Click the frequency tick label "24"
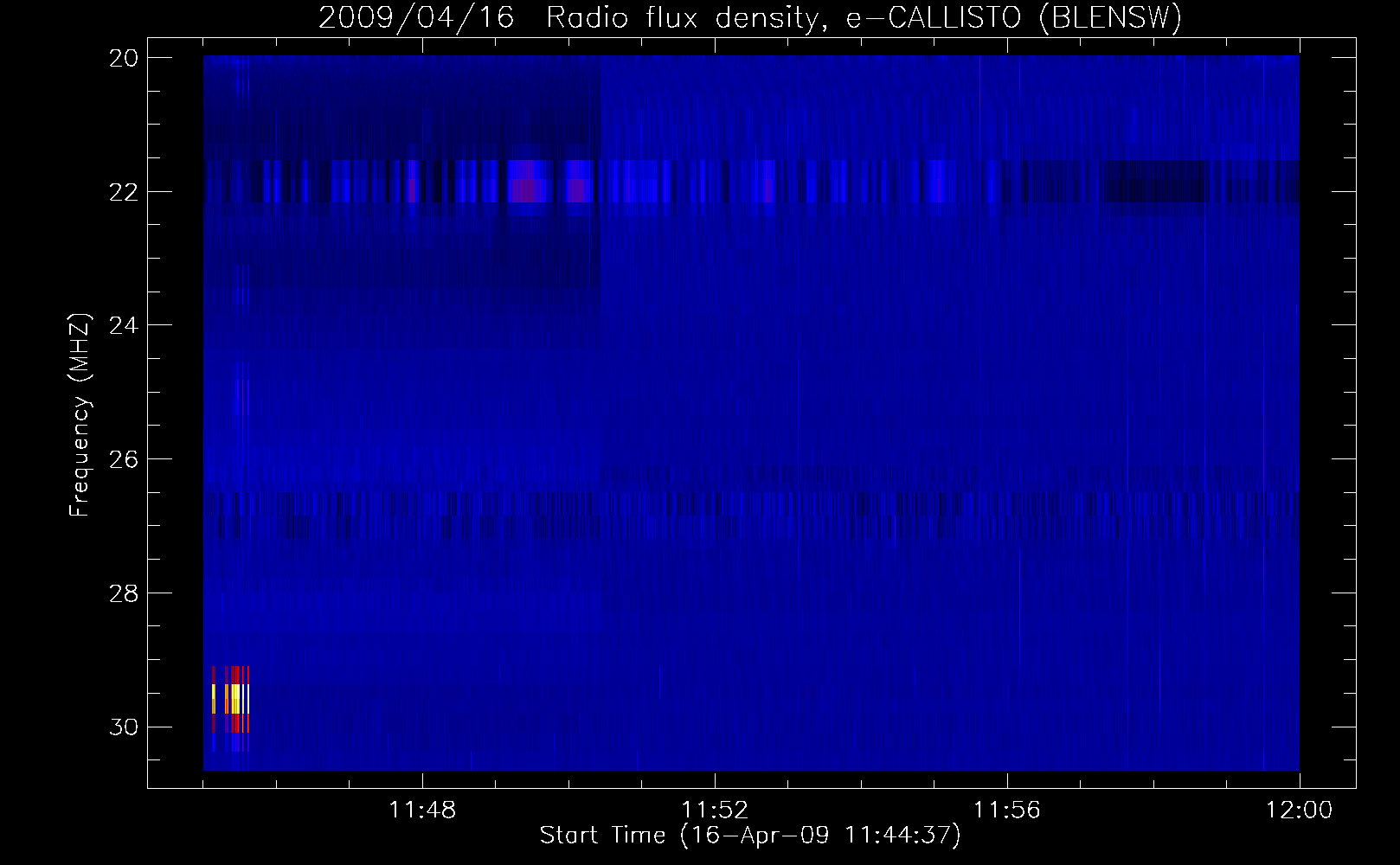 tap(124, 325)
